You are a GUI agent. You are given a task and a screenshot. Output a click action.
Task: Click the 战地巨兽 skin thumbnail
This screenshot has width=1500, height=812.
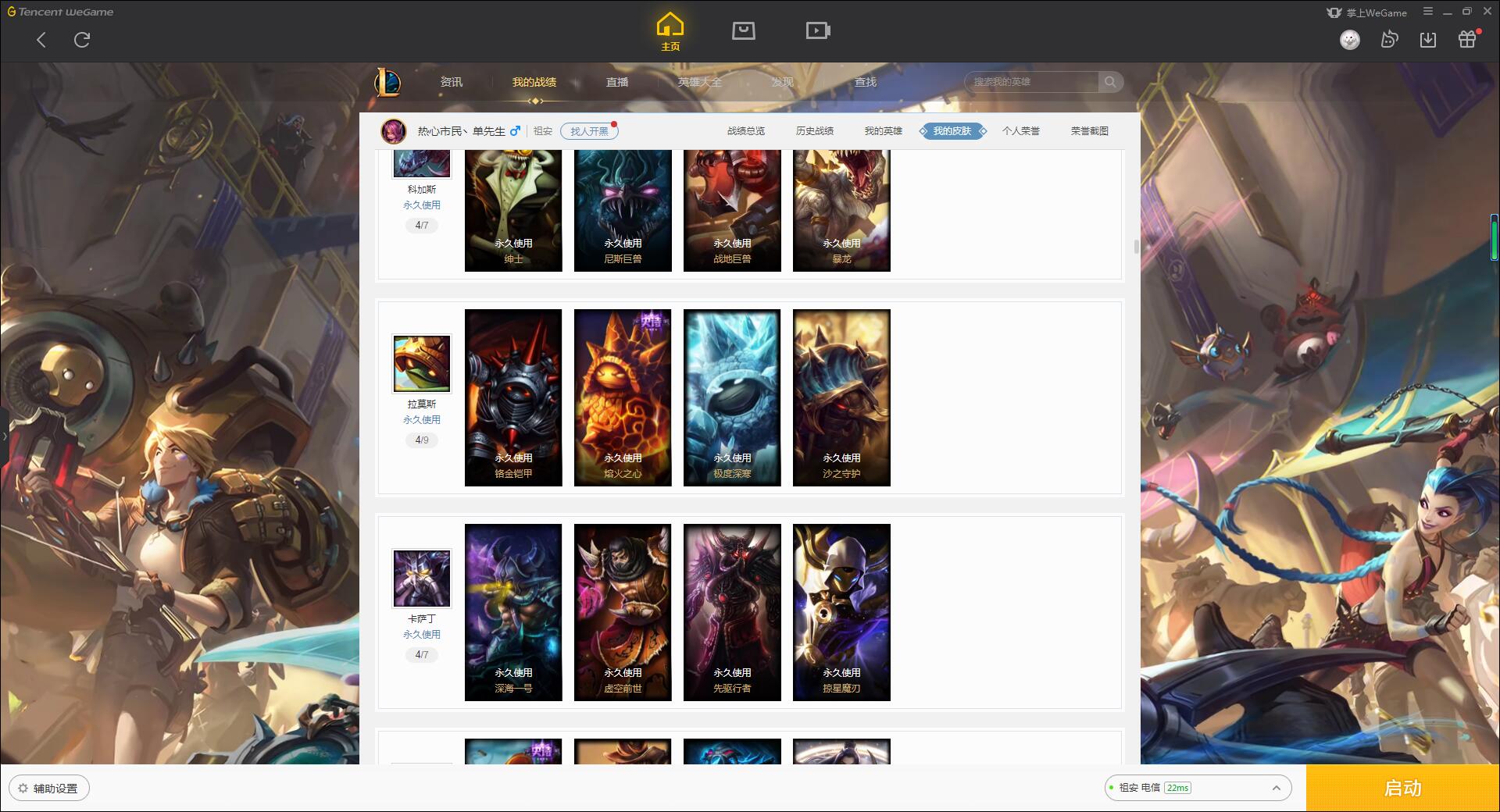click(x=732, y=211)
